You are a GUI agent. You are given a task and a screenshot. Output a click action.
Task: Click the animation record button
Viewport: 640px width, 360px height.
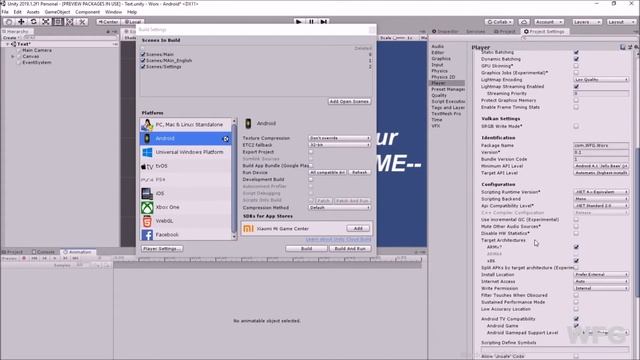click(24, 258)
